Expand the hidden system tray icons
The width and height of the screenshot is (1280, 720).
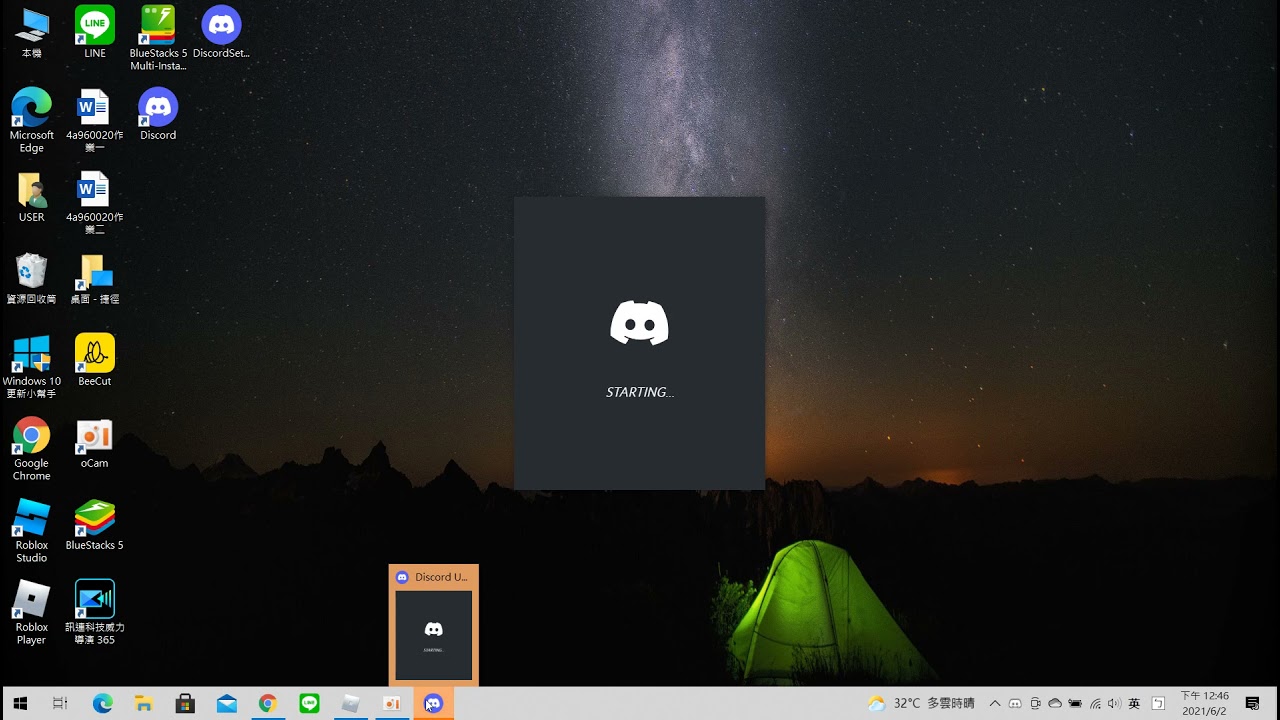tap(994, 704)
